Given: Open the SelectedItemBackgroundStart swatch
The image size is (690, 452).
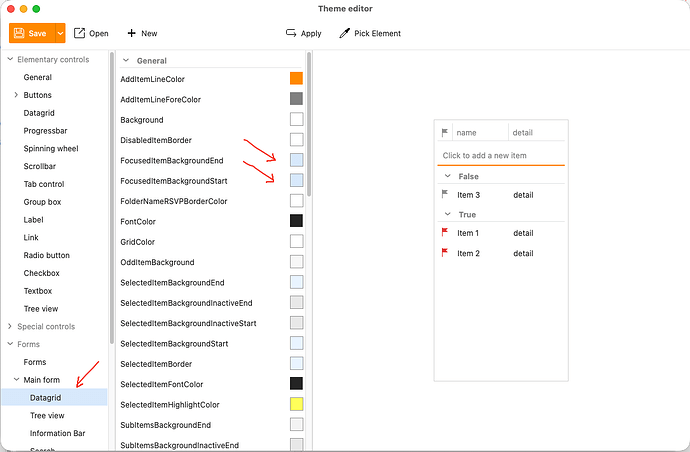Looking at the screenshot, I should click(296, 343).
